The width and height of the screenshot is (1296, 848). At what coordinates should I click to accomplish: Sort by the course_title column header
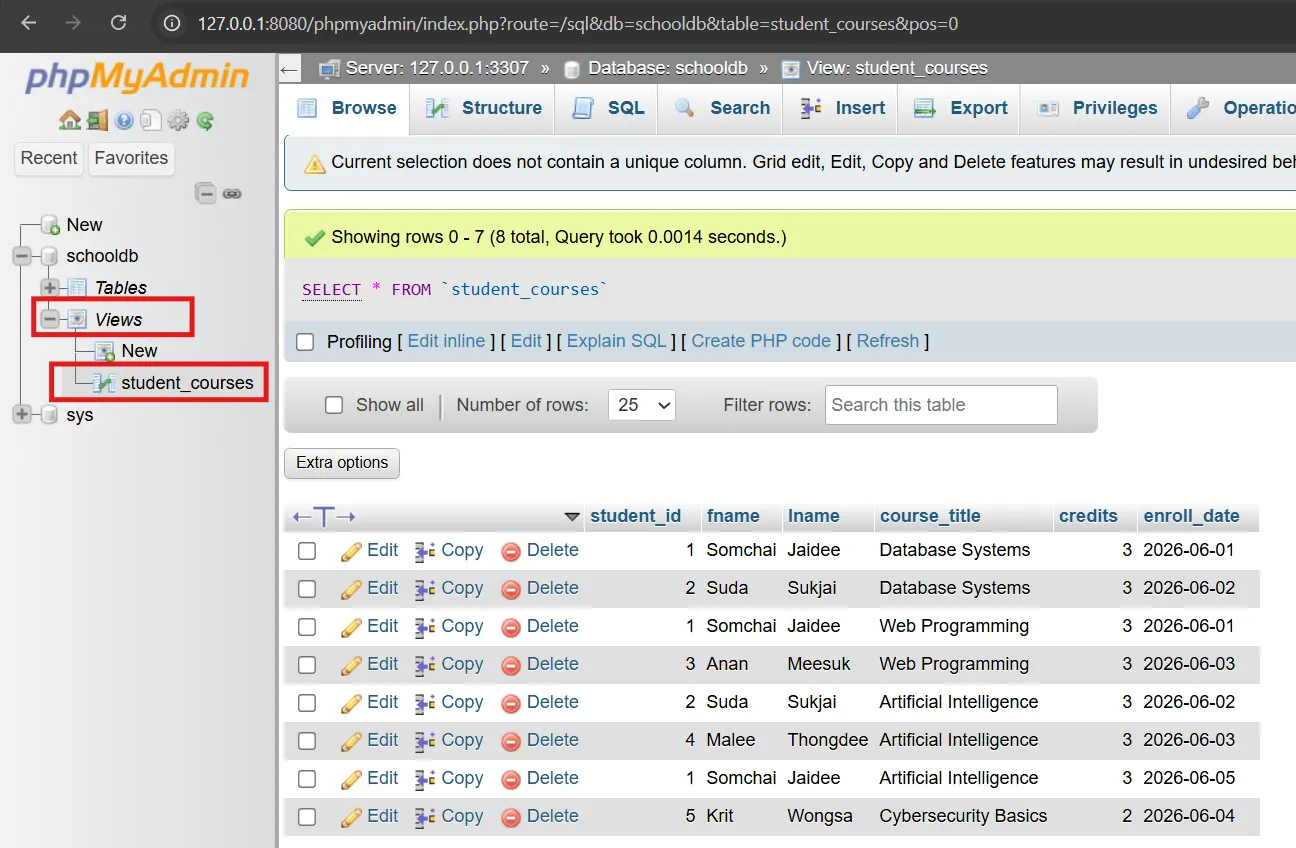tap(930, 517)
